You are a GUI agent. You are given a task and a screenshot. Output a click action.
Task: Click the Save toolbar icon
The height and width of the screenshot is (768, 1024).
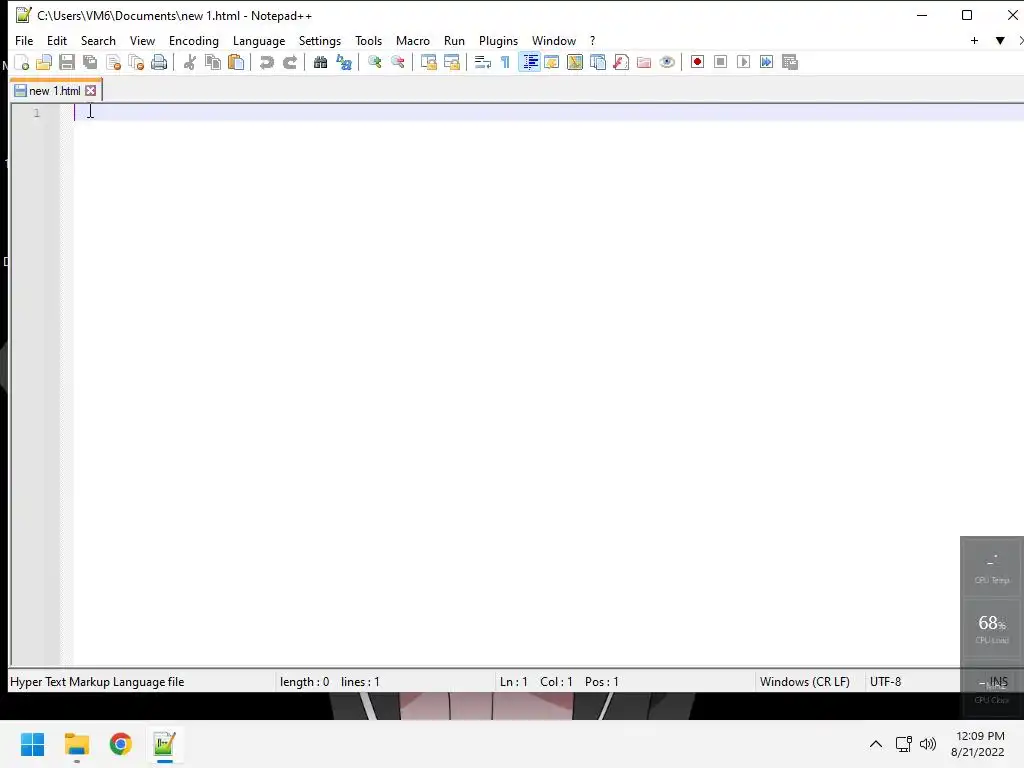67,62
